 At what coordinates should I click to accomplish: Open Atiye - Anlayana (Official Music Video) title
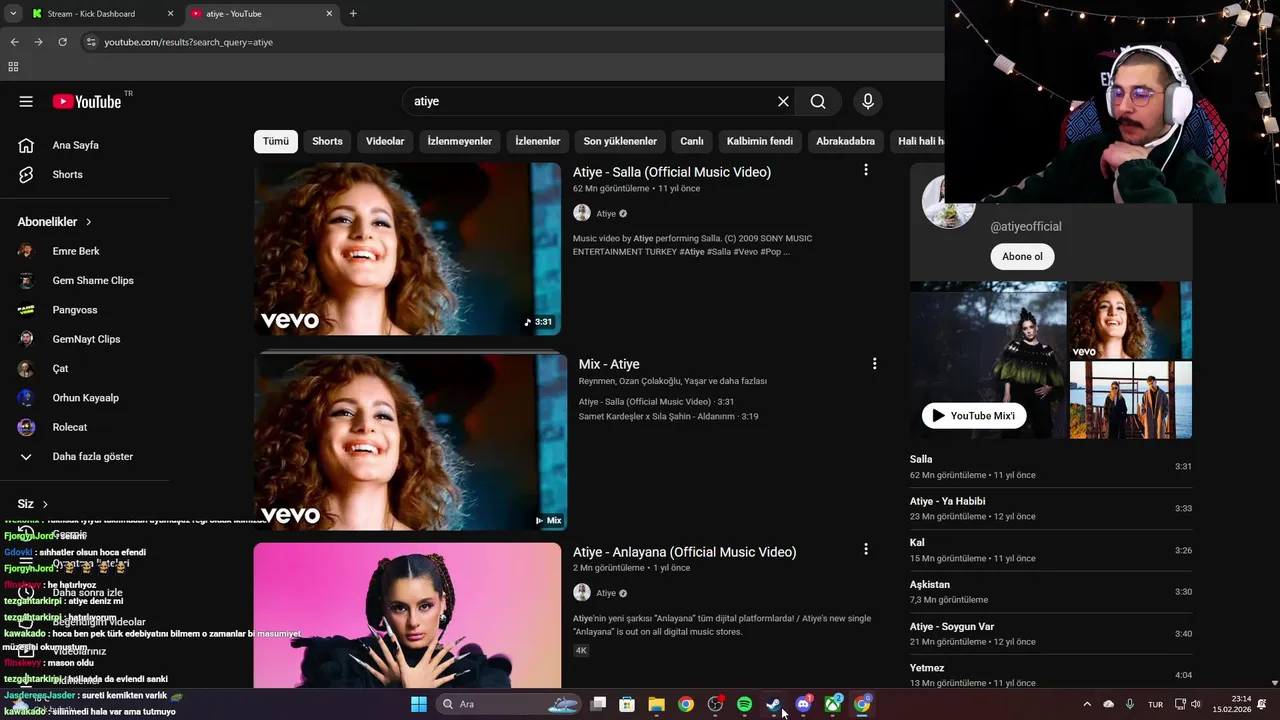685,552
